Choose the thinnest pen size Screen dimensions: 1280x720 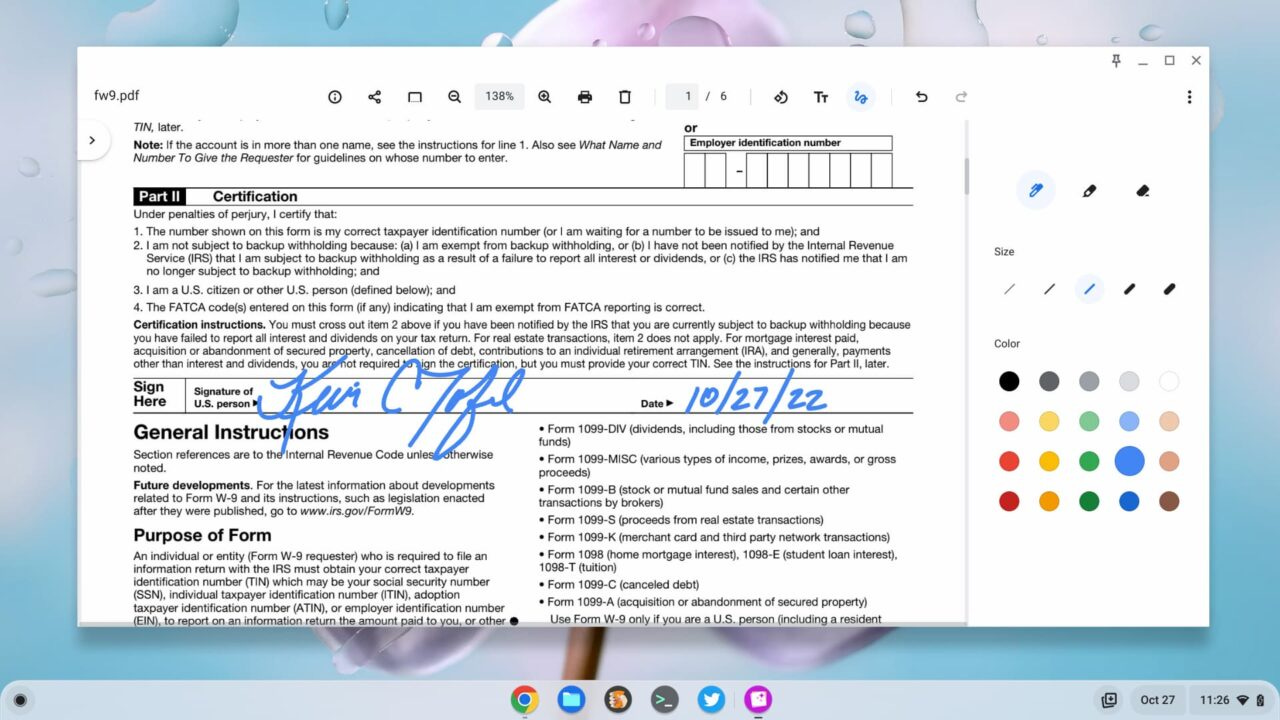click(x=1009, y=289)
